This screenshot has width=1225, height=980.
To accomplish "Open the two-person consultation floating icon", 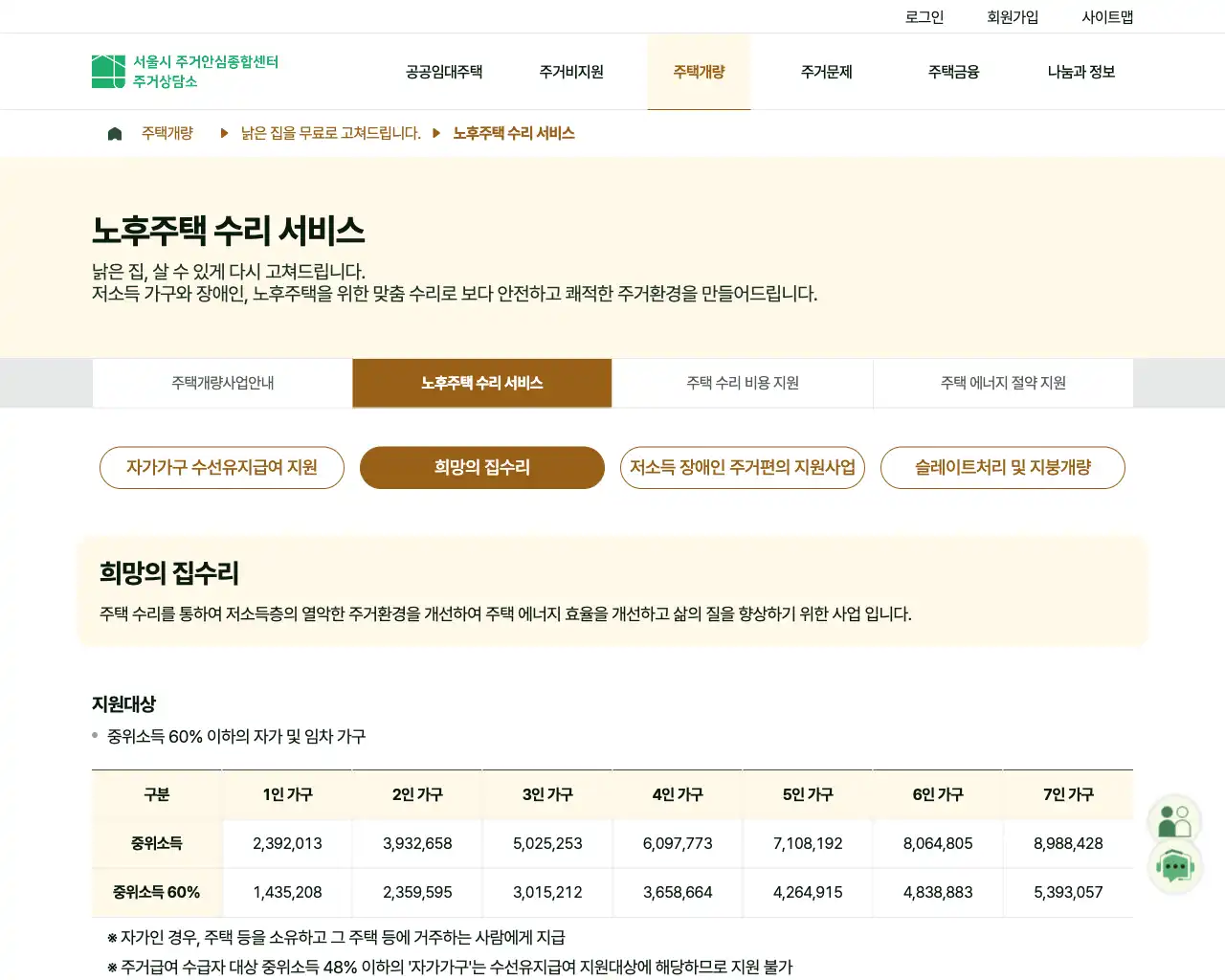I will tap(1174, 821).
